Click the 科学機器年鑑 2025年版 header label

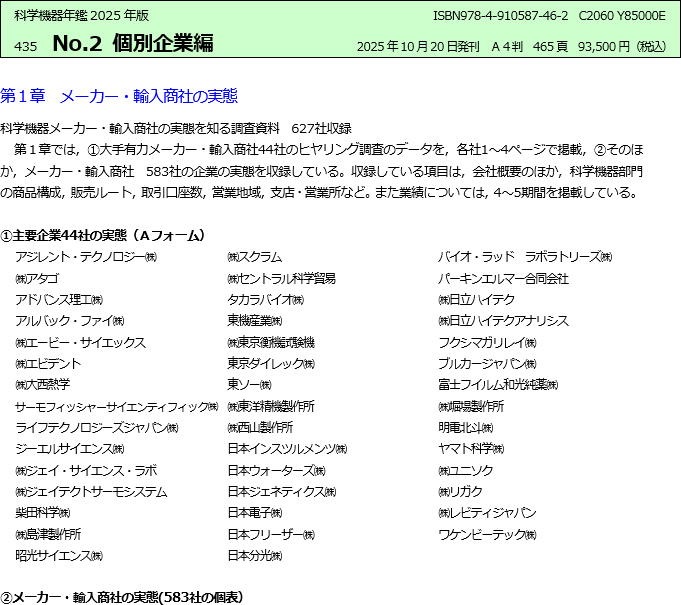pyautogui.click(x=82, y=16)
